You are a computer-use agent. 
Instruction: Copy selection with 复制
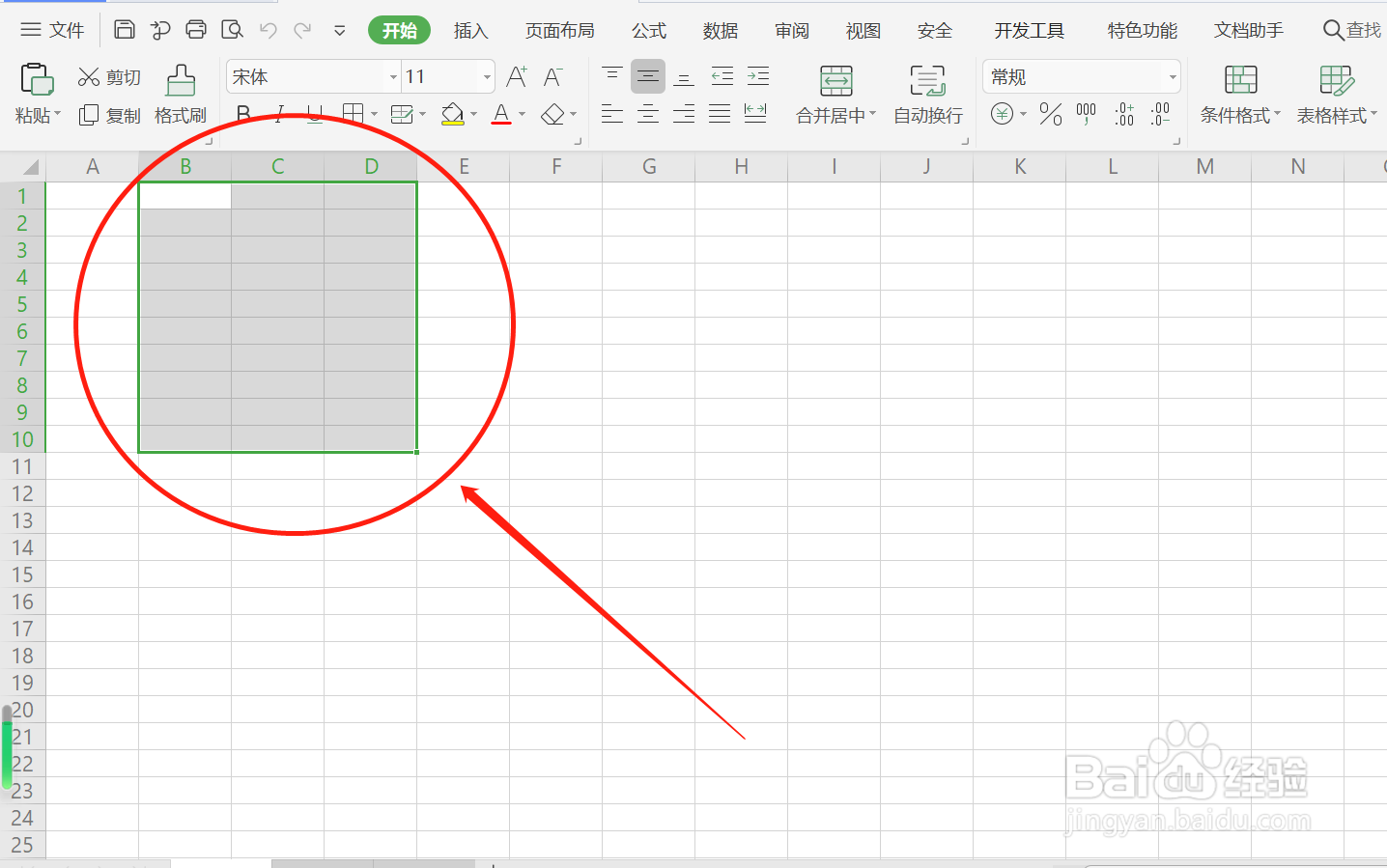[x=109, y=116]
